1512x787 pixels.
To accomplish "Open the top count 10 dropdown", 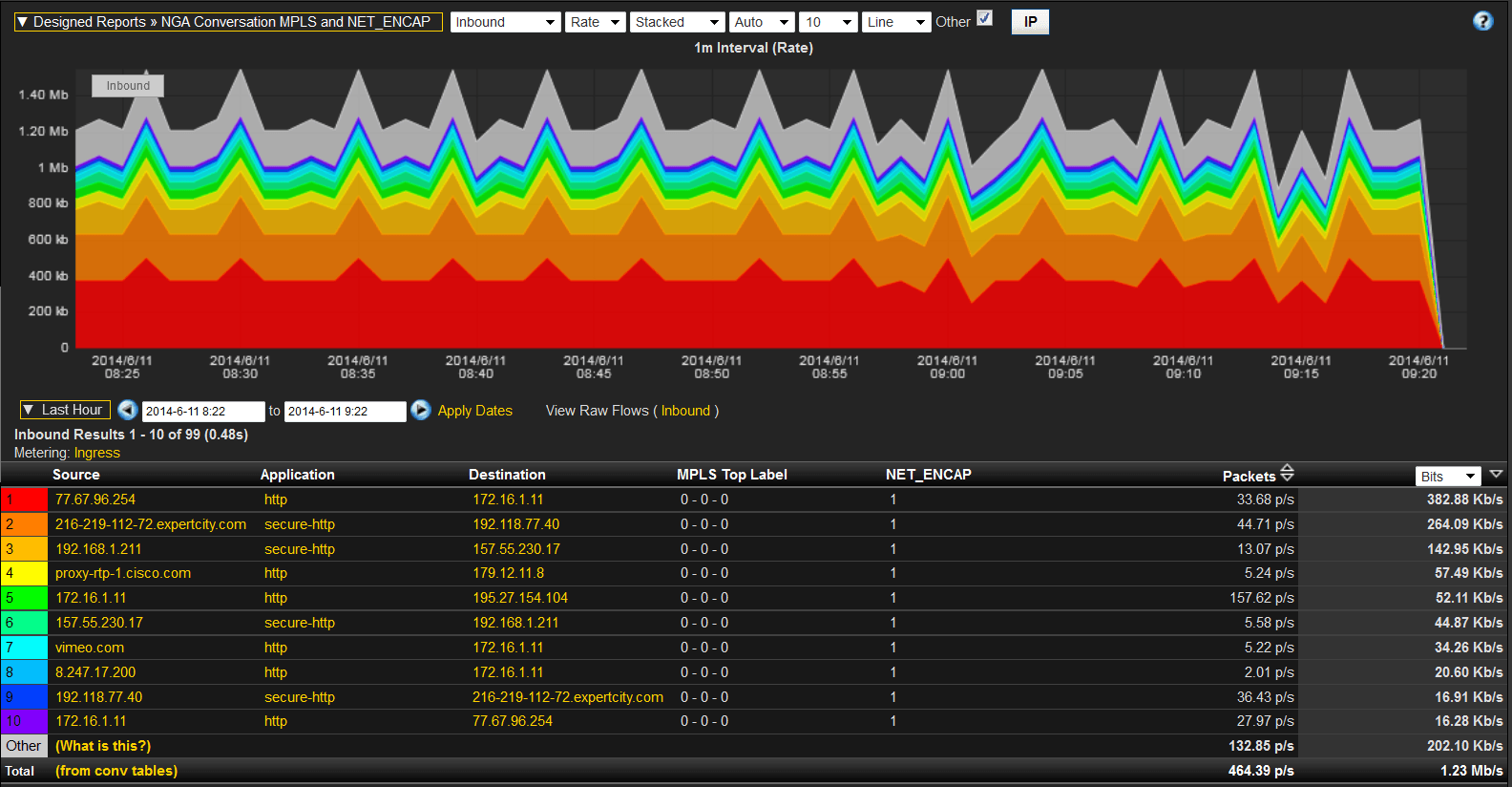I will 829,22.
